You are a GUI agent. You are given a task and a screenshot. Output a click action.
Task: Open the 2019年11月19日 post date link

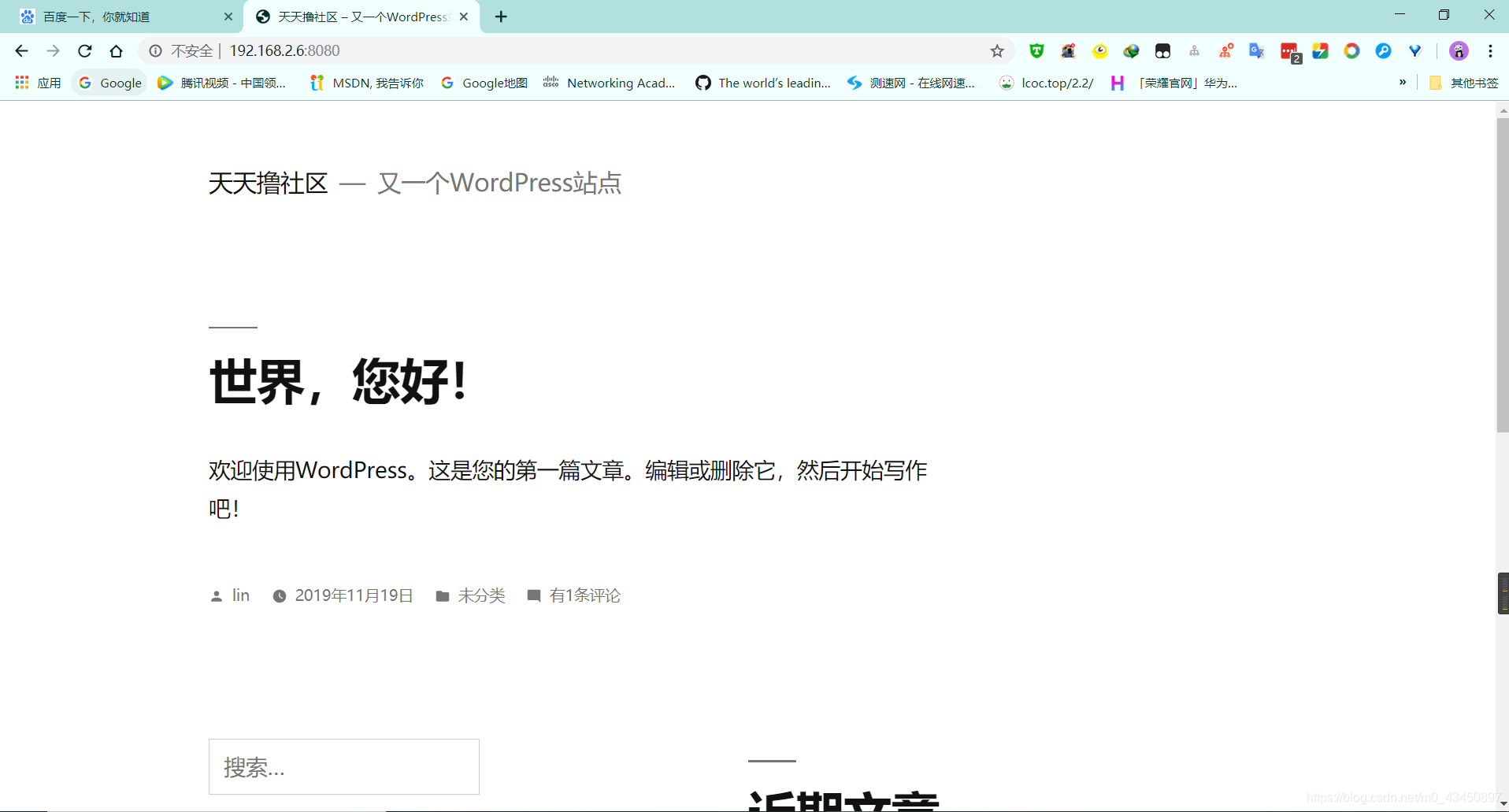click(x=354, y=596)
